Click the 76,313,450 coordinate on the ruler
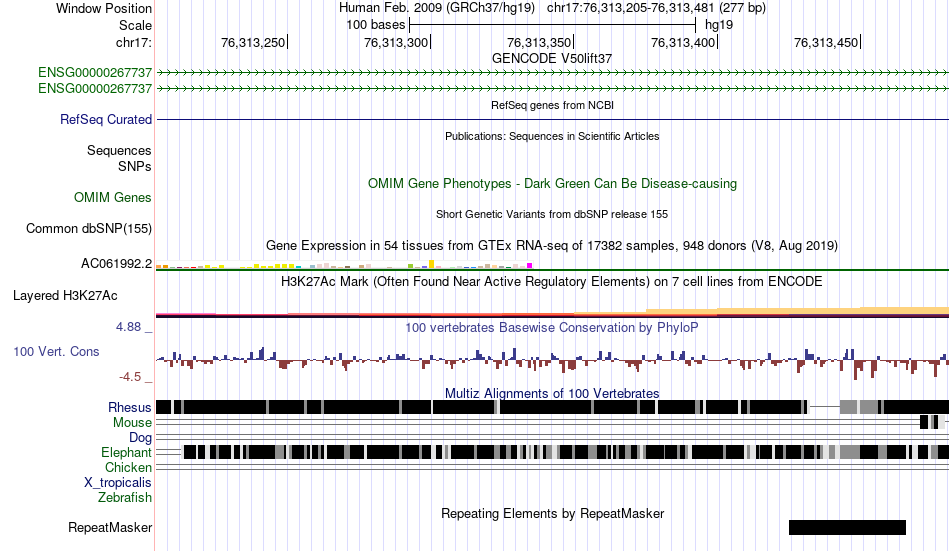 click(x=825, y=42)
